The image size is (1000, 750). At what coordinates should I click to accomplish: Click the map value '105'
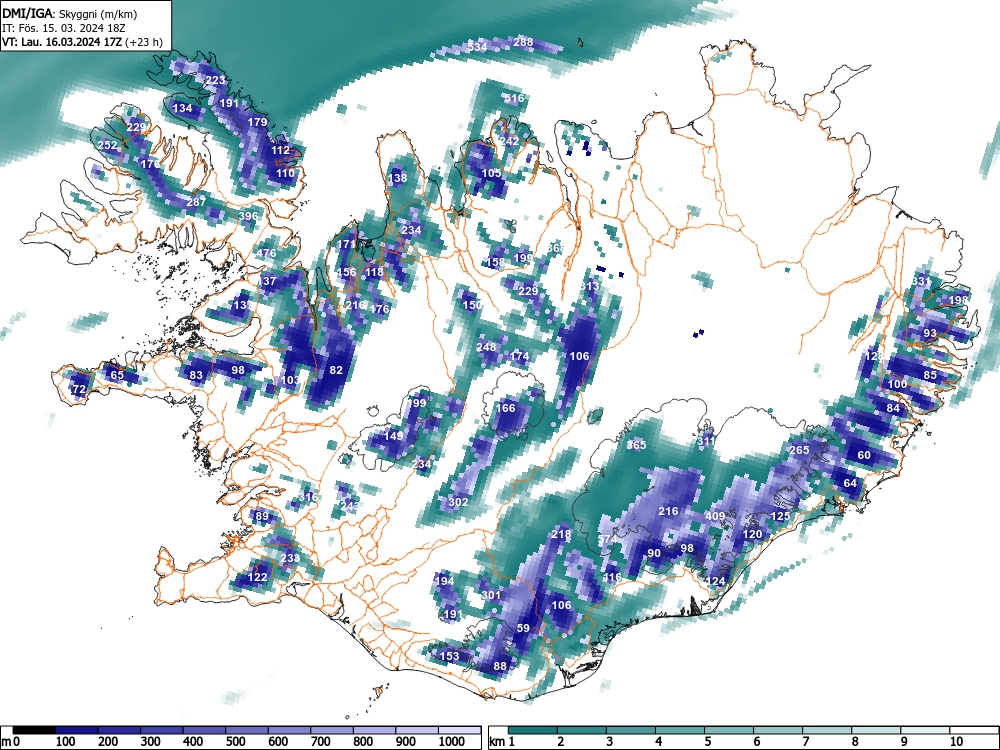click(x=491, y=173)
